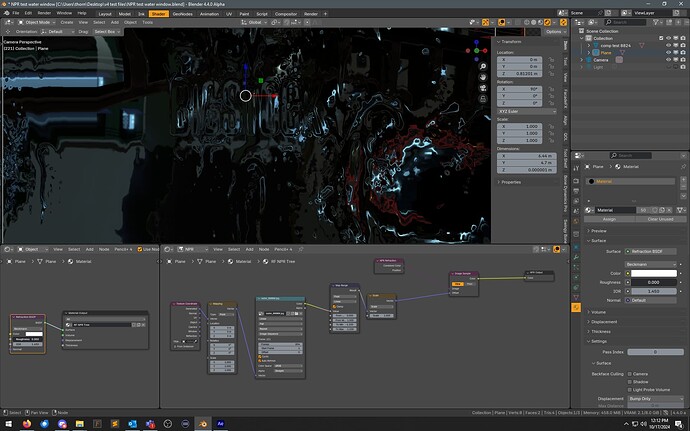Click the Refraction BSDF surface button

[x=650, y=251]
